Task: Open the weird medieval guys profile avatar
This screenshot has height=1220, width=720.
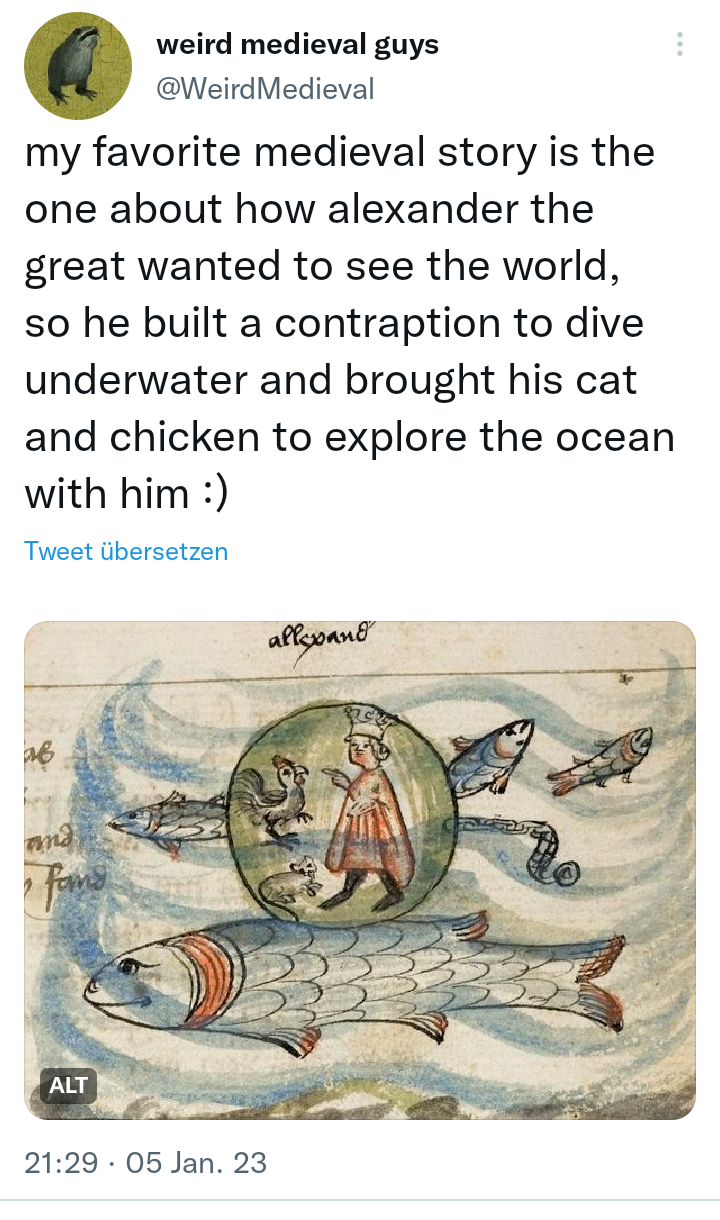Action: click(x=78, y=66)
